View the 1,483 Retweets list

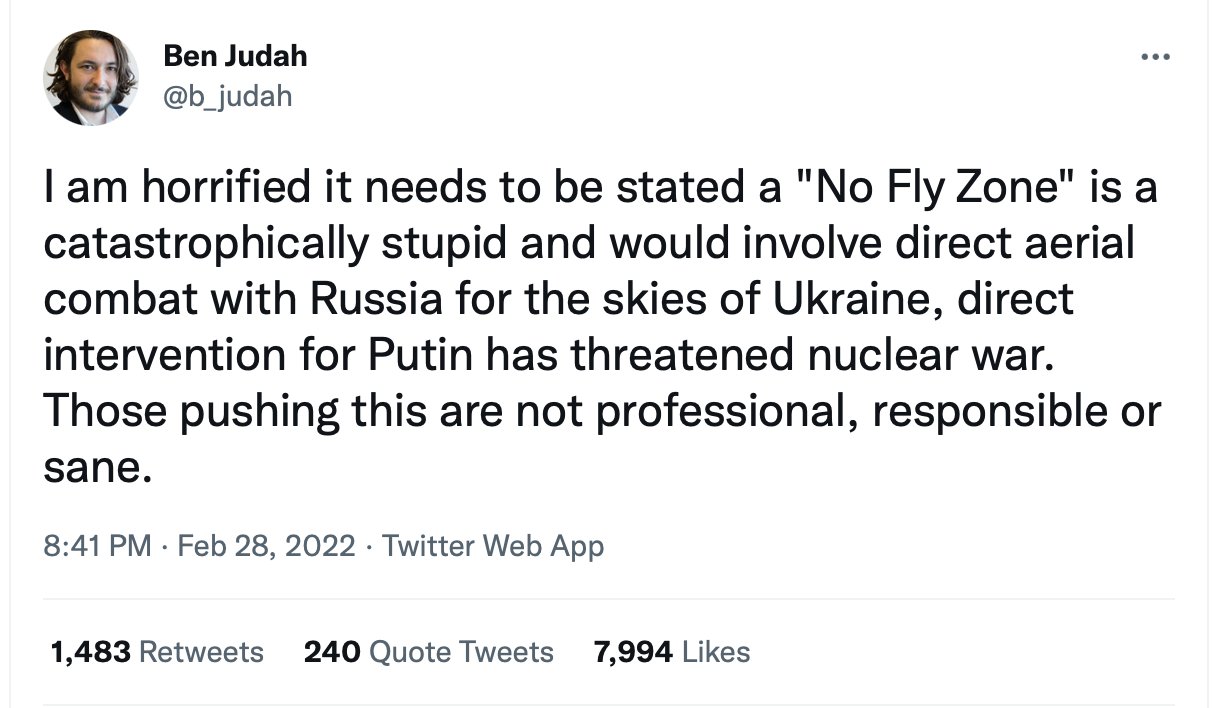(x=157, y=652)
